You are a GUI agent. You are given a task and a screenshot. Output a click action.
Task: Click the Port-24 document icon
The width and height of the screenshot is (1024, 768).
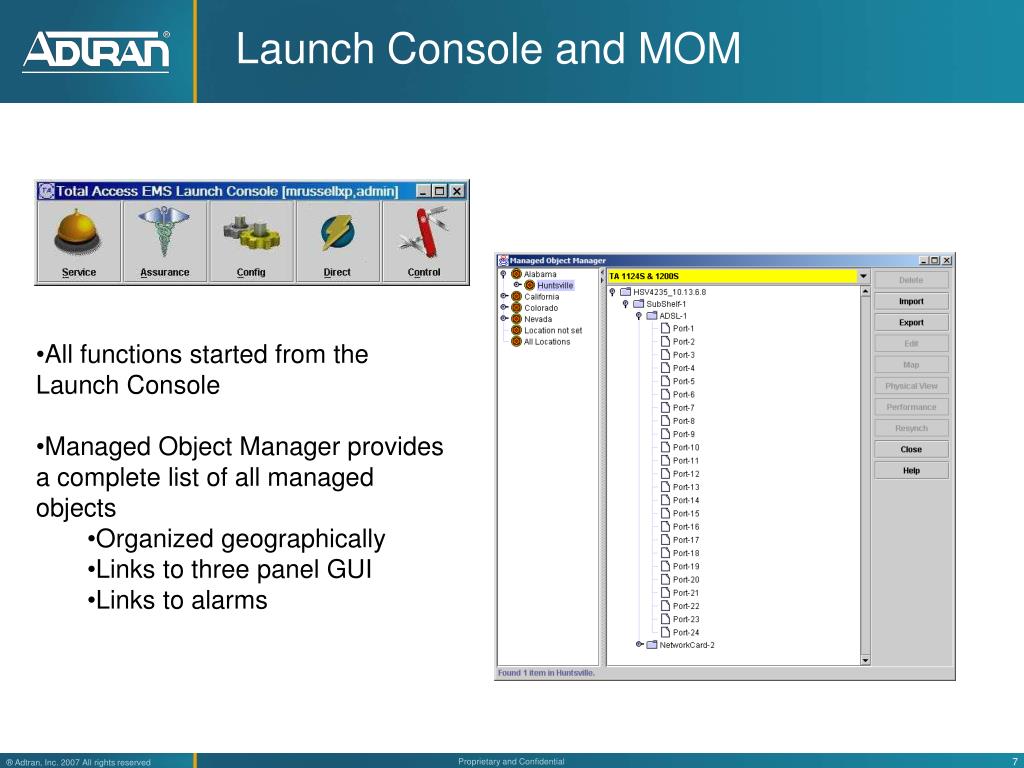665,632
